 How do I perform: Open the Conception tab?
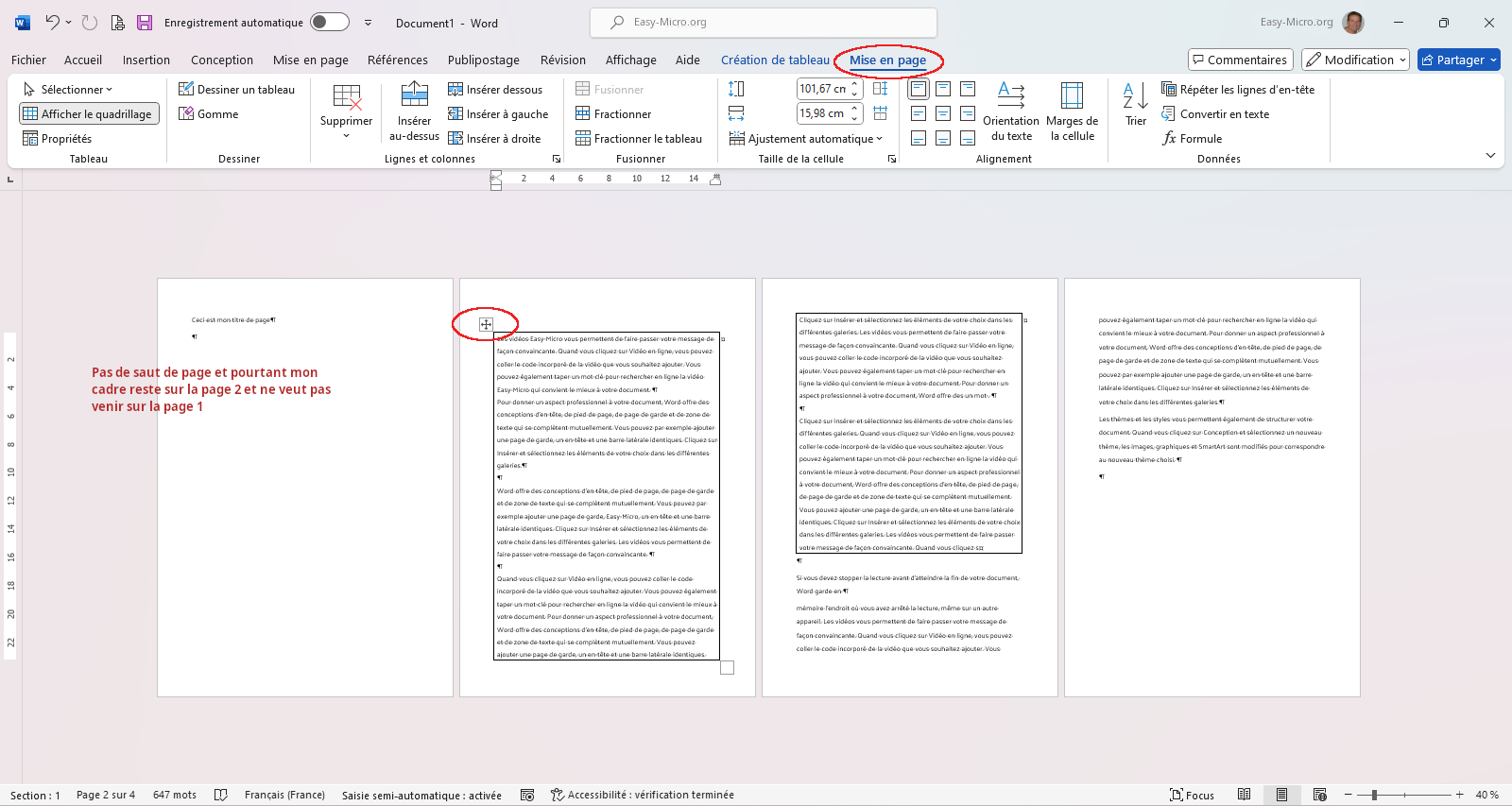222,60
